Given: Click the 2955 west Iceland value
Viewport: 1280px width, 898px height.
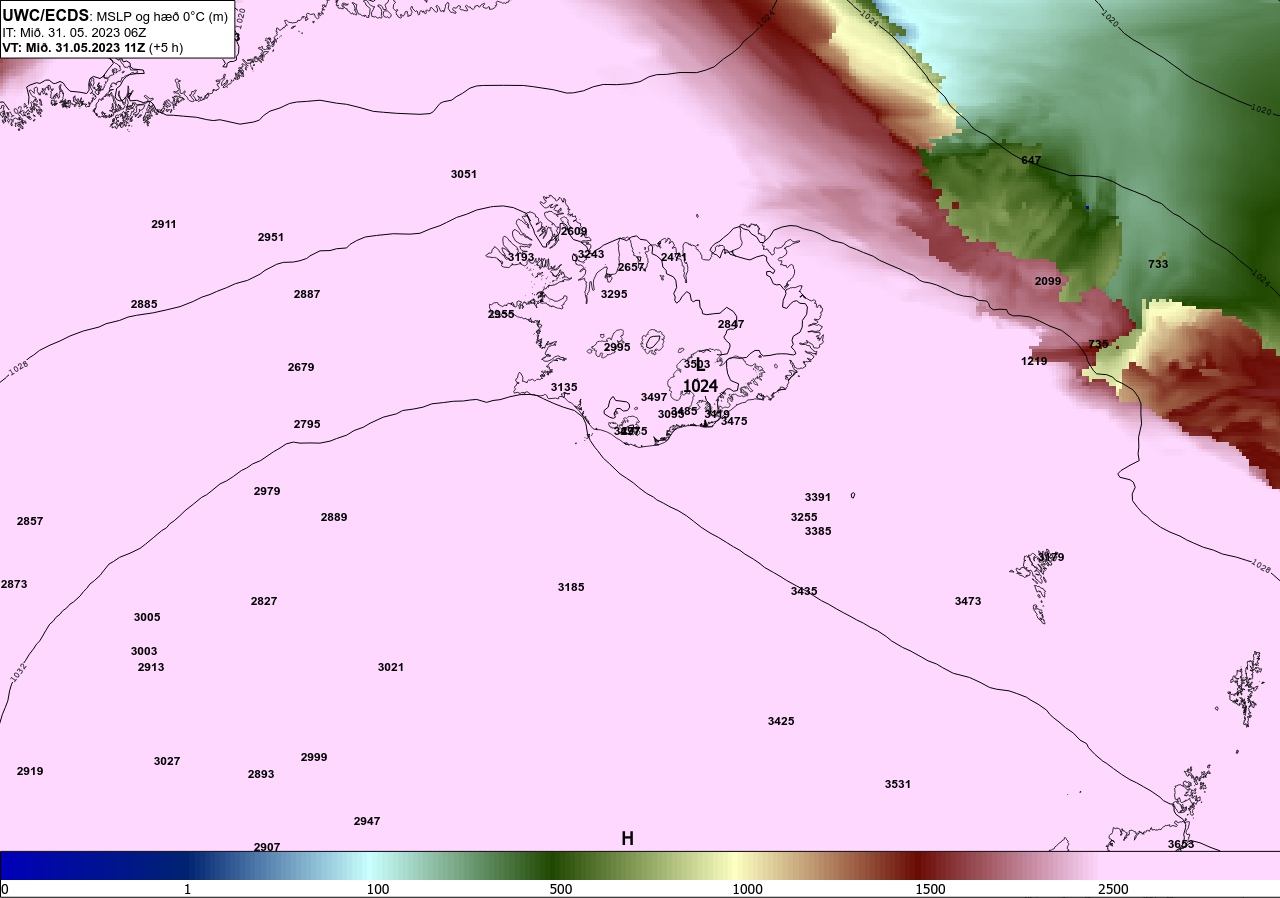Looking at the screenshot, I should coord(501,314).
